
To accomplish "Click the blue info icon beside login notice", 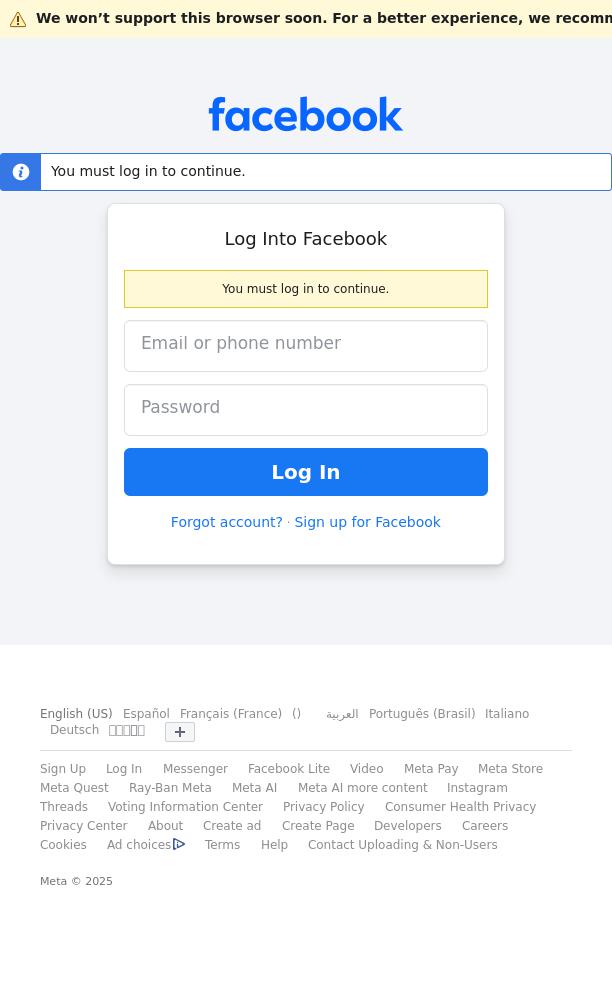I will (21, 172).
